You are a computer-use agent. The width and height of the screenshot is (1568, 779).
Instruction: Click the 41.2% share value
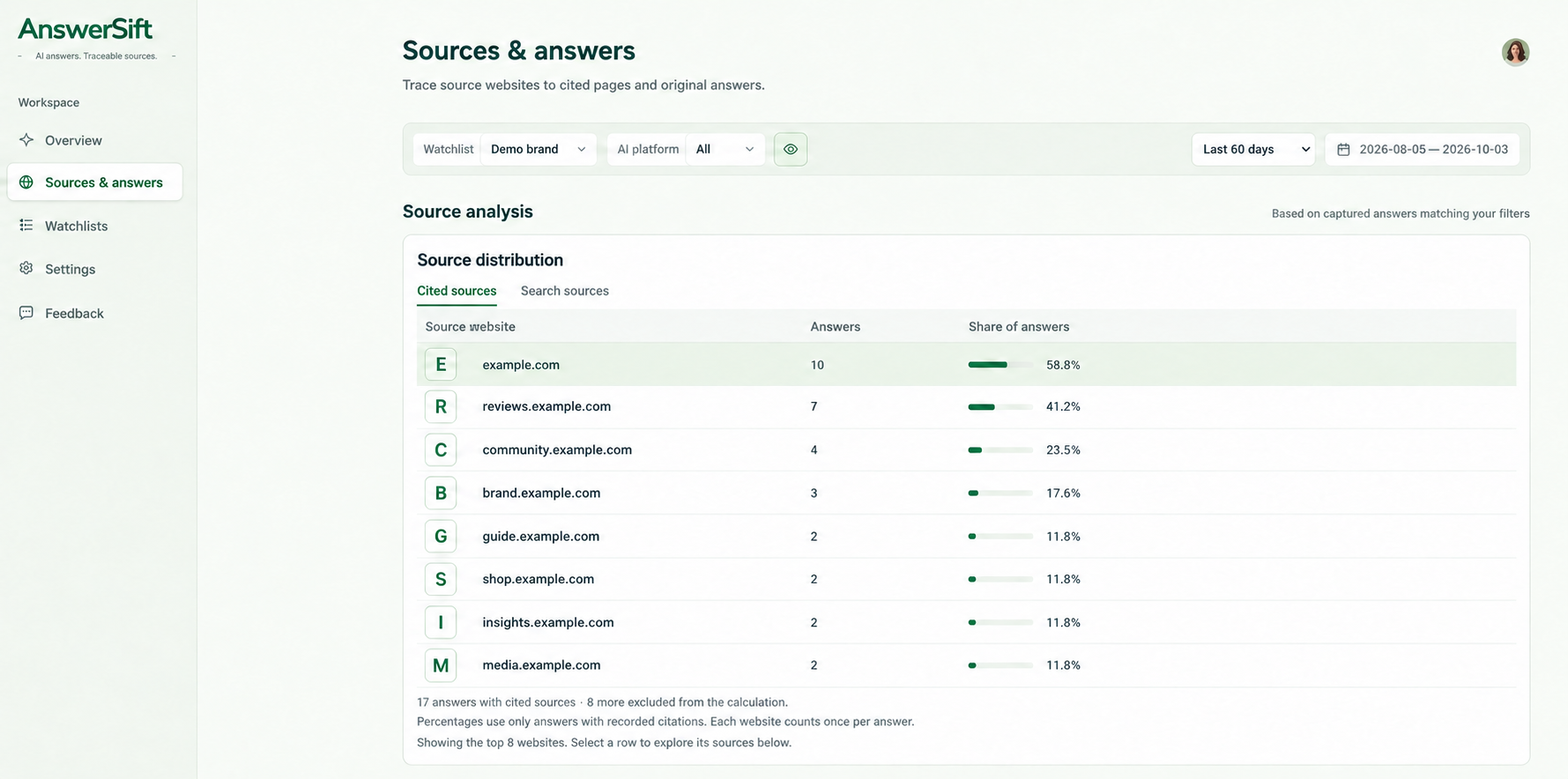[x=1063, y=406]
